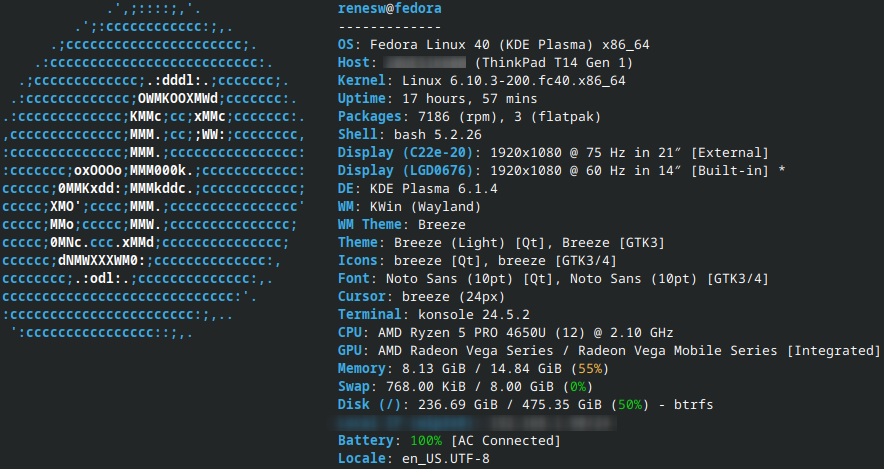The height and width of the screenshot is (469, 884).
Task: Click the CPU line 'AMD Ryzen 5 PRO 4650U'
Action: coord(506,333)
